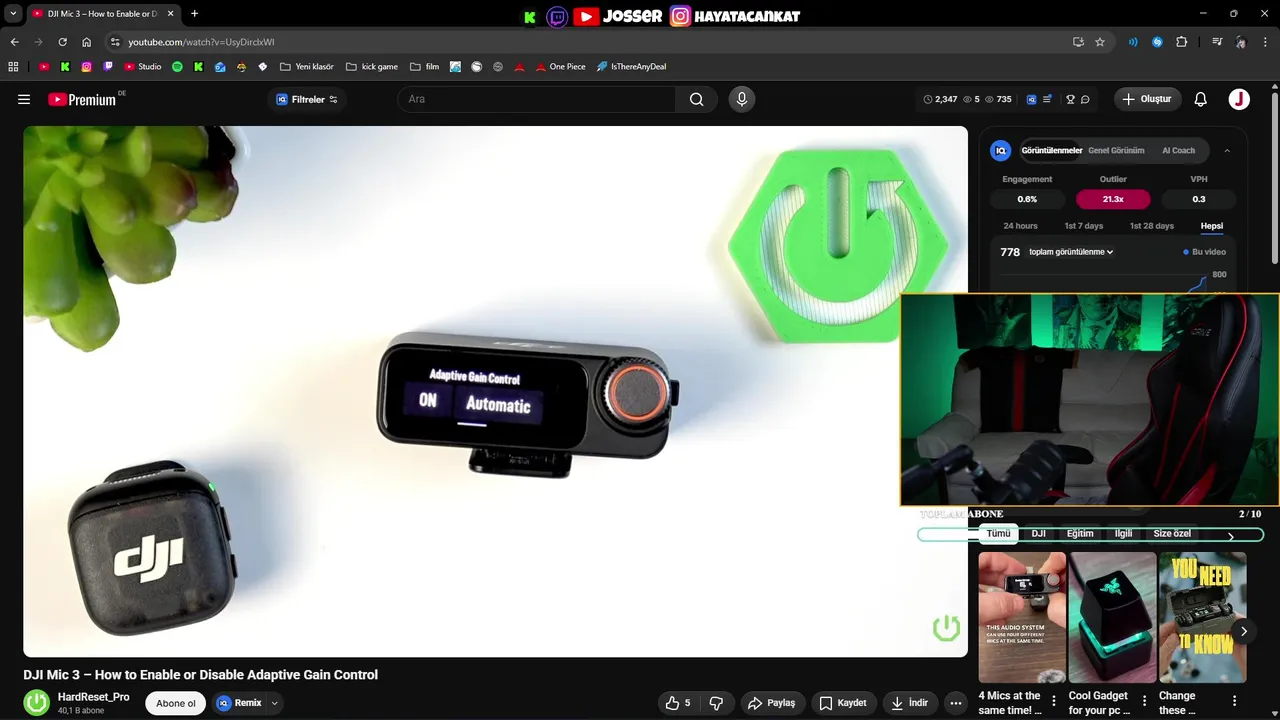Open the J account avatar menu
This screenshot has height=720, width=1280.
[1239, 99]
